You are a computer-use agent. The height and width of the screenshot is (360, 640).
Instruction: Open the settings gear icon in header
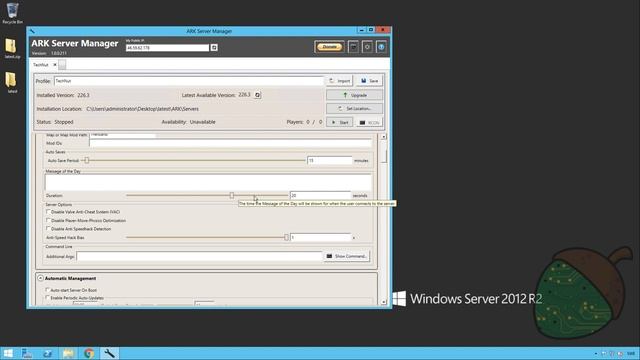coord(367,47)
